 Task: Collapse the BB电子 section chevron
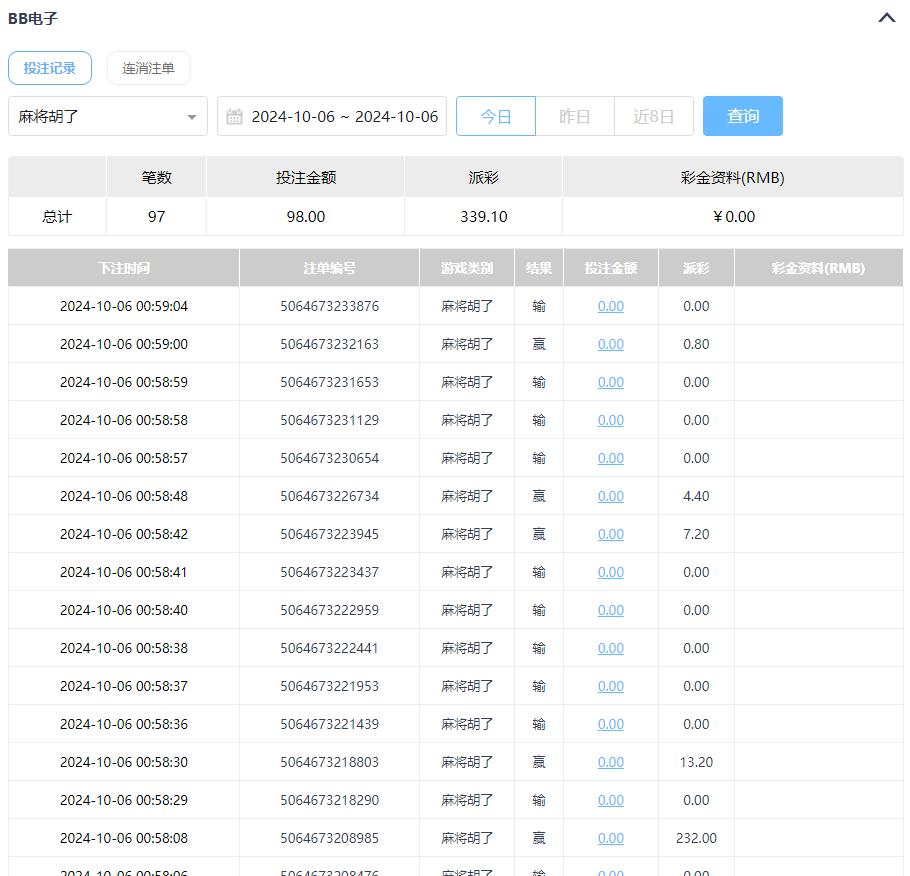pos(886,18)
